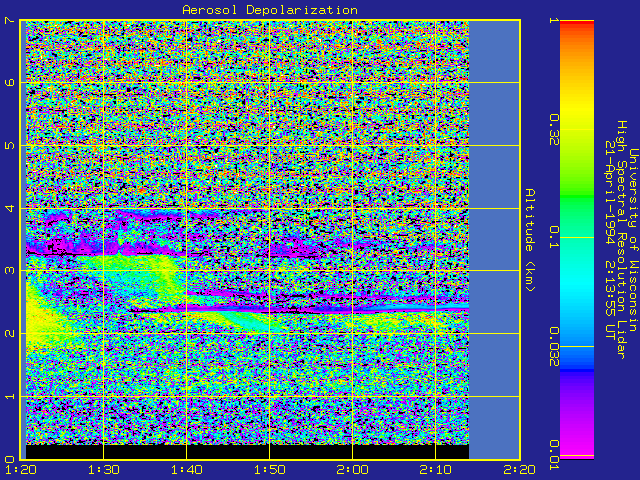Click the colorbar value 0.1 label

[553, 237]
